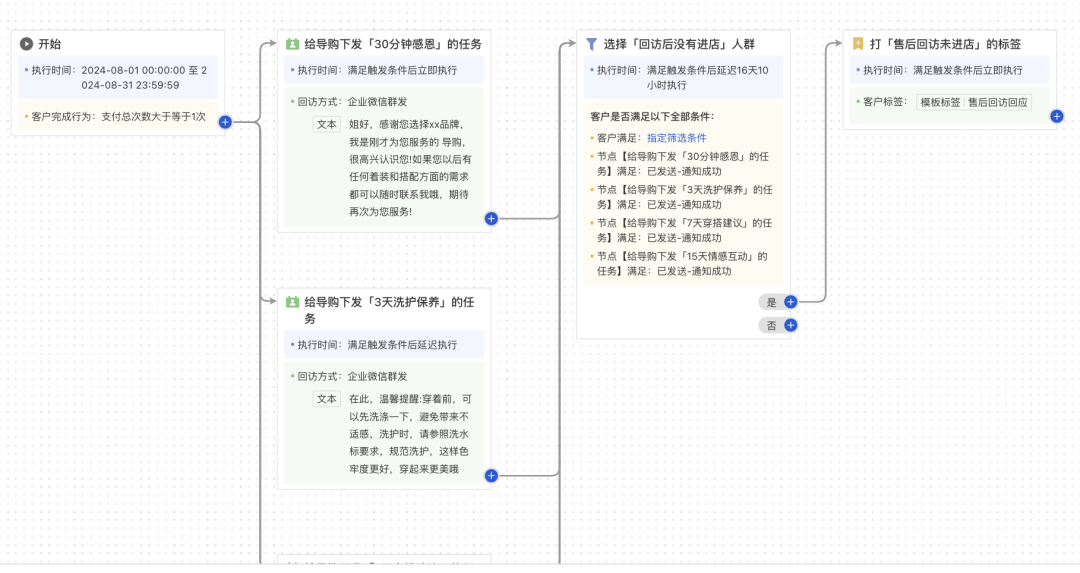Click the guide task icon for「3天洗护保养」node

point(292,302)
